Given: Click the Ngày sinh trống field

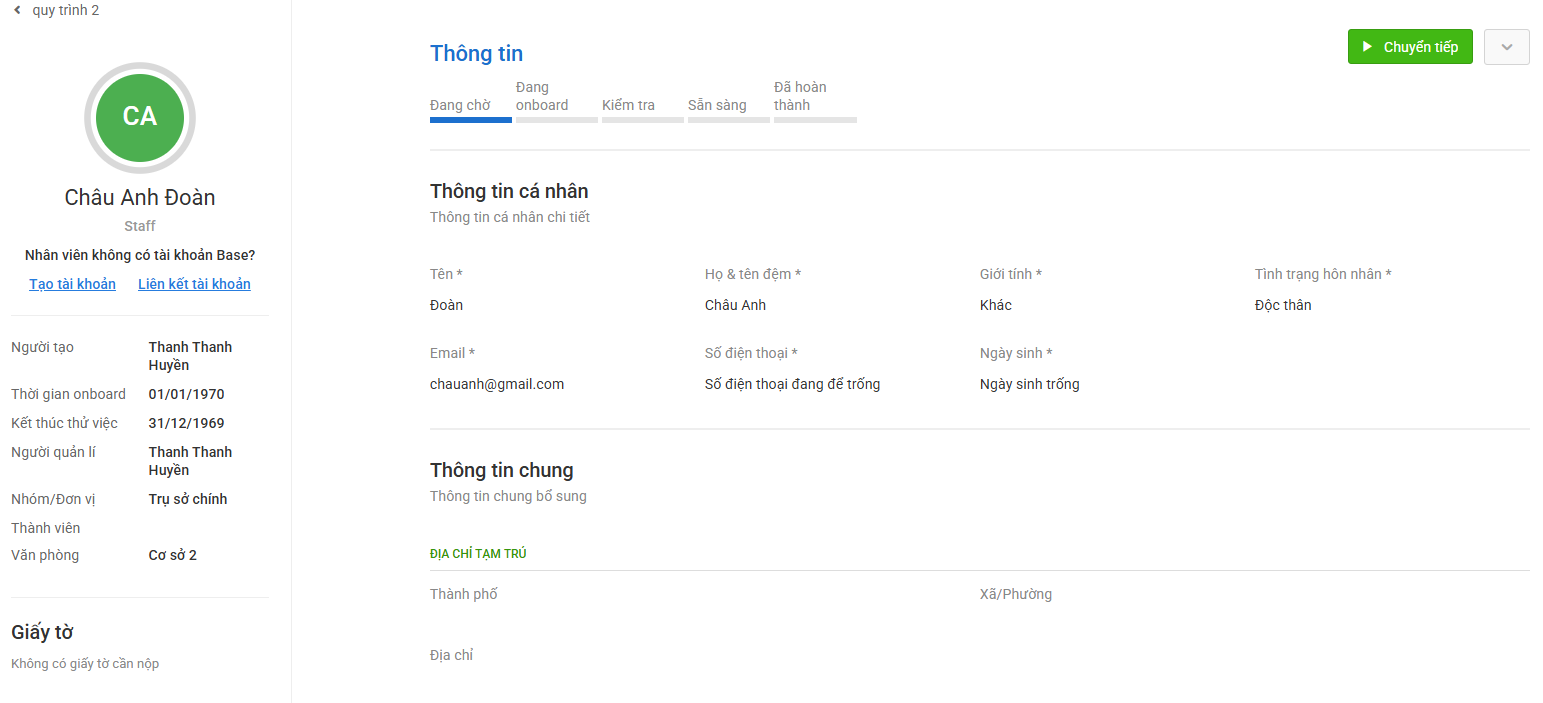Looking at the screenshot, I should pyautogui.click(x=1029, y=384).
